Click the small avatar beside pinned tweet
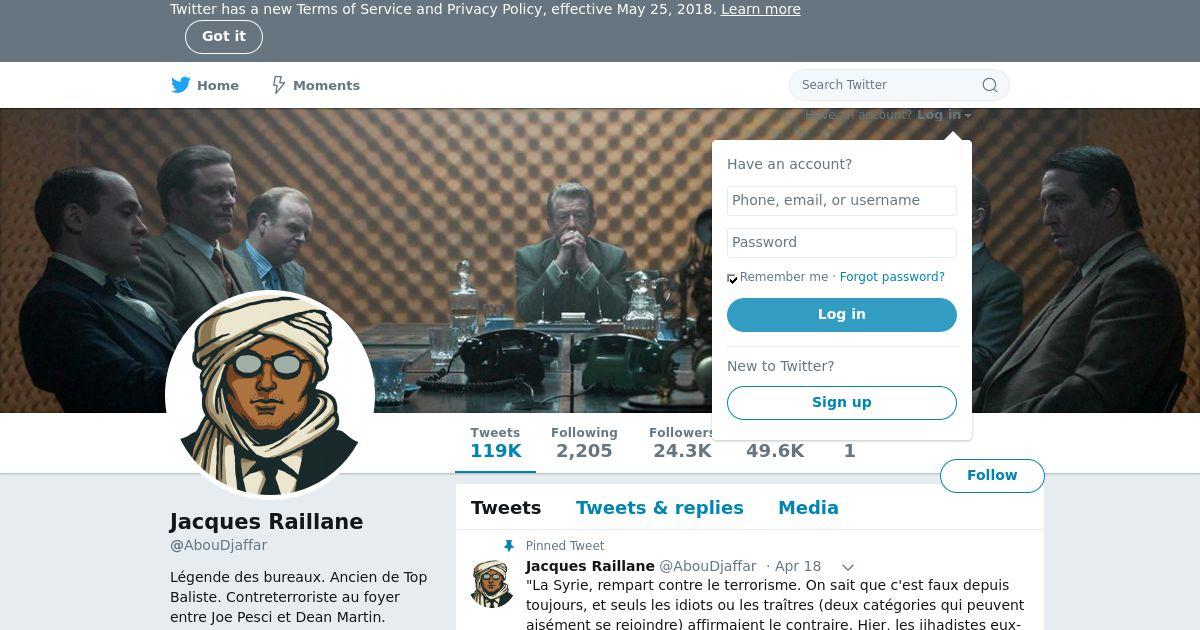The image size is (1200, 630). pos(492,584)
